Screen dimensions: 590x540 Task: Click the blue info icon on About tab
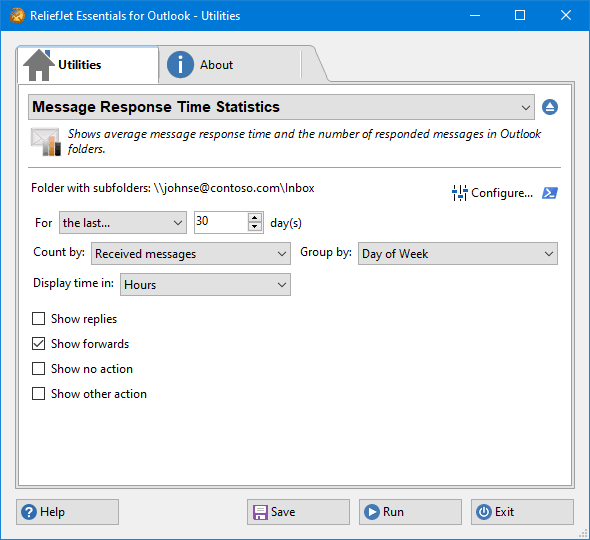pos(180,65)
